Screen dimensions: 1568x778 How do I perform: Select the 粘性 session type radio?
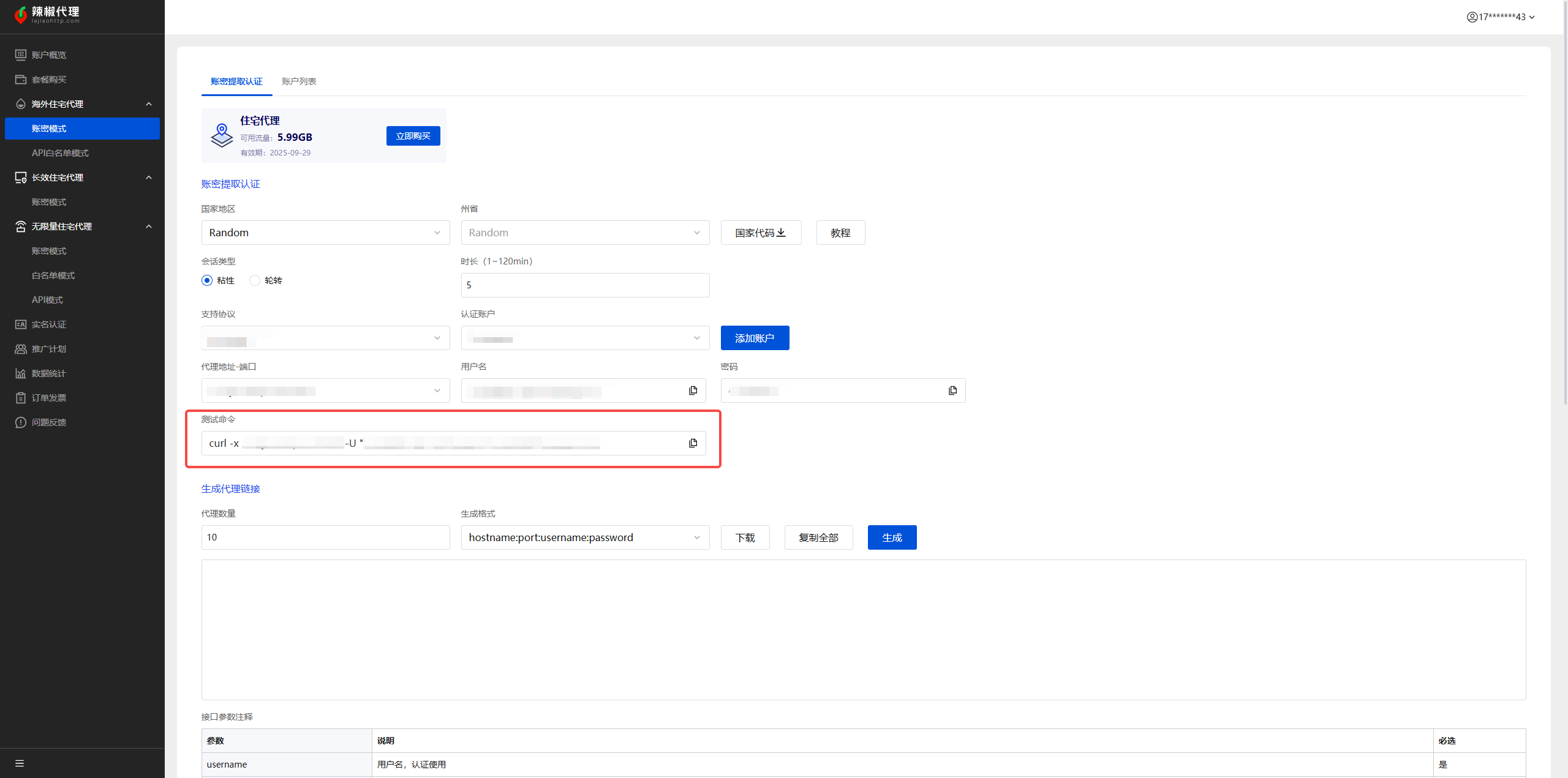coord(207,280)
